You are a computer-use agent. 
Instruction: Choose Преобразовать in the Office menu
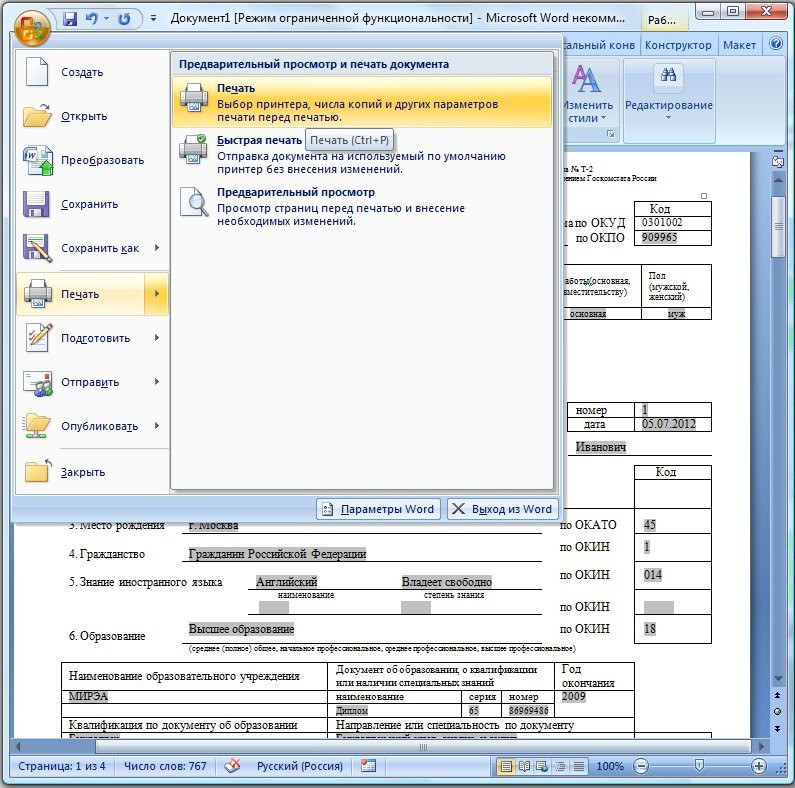(93, 160)
